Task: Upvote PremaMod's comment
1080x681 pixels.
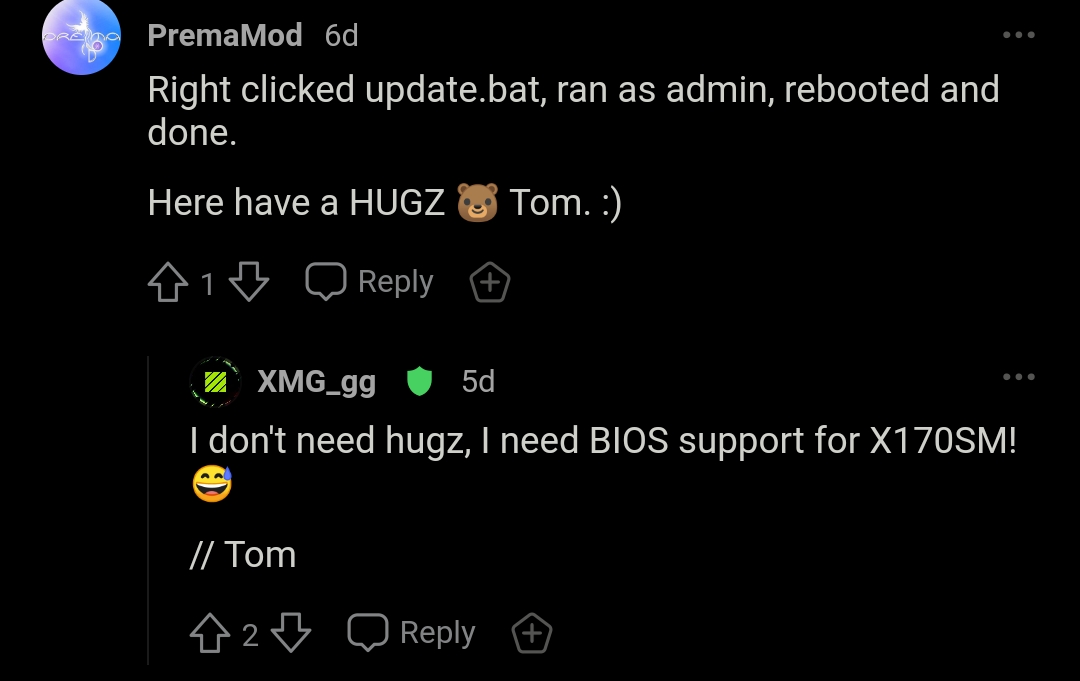Action: coord(168,284)
